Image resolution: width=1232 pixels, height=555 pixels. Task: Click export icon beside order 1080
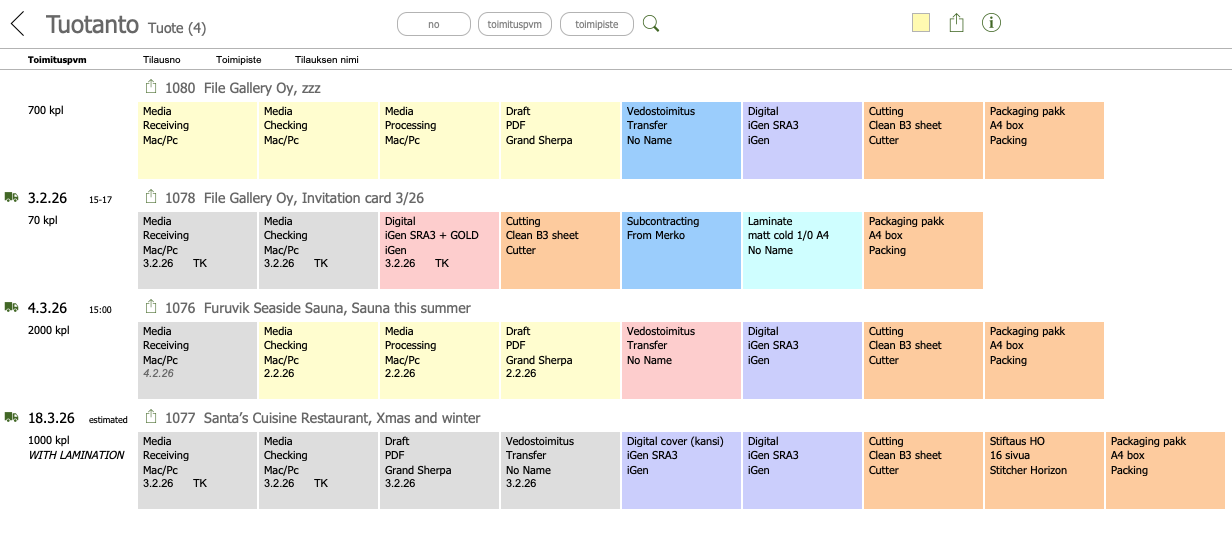[x=152, y=87]
